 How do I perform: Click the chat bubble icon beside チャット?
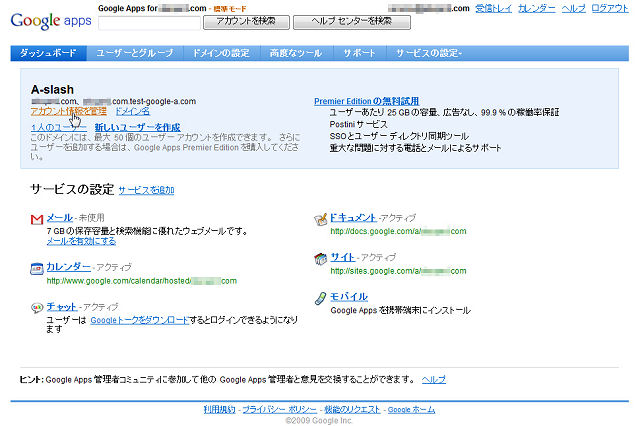pyautogui.click(x=37, y=308)
